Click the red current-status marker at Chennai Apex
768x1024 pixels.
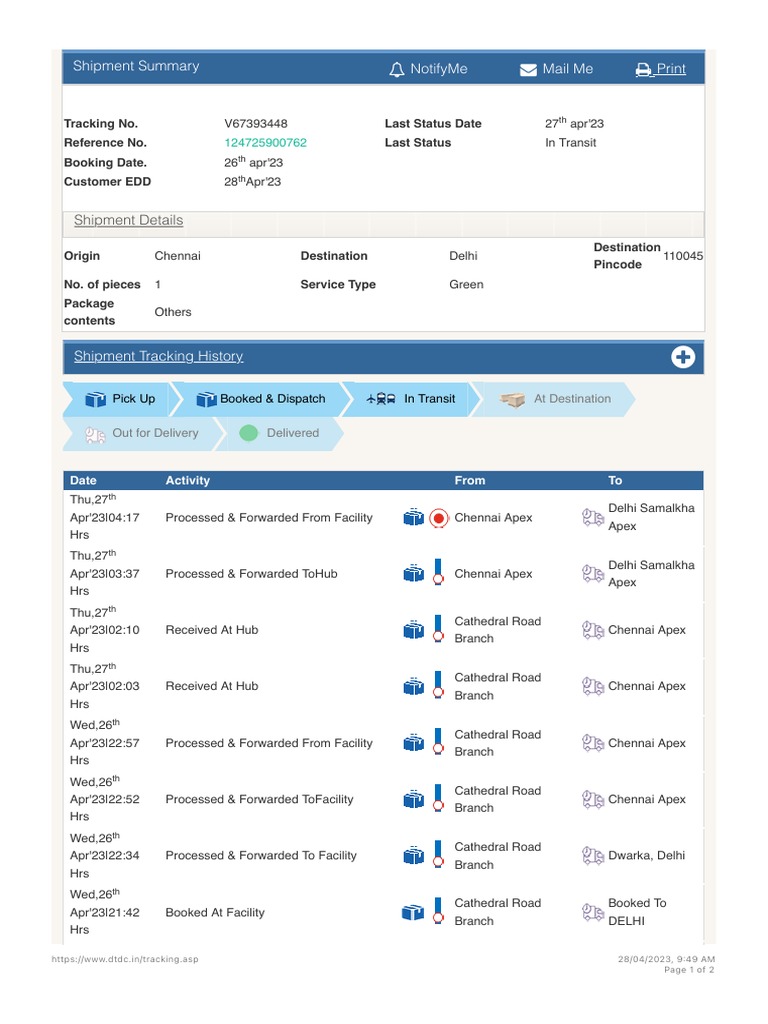point(438,518)
